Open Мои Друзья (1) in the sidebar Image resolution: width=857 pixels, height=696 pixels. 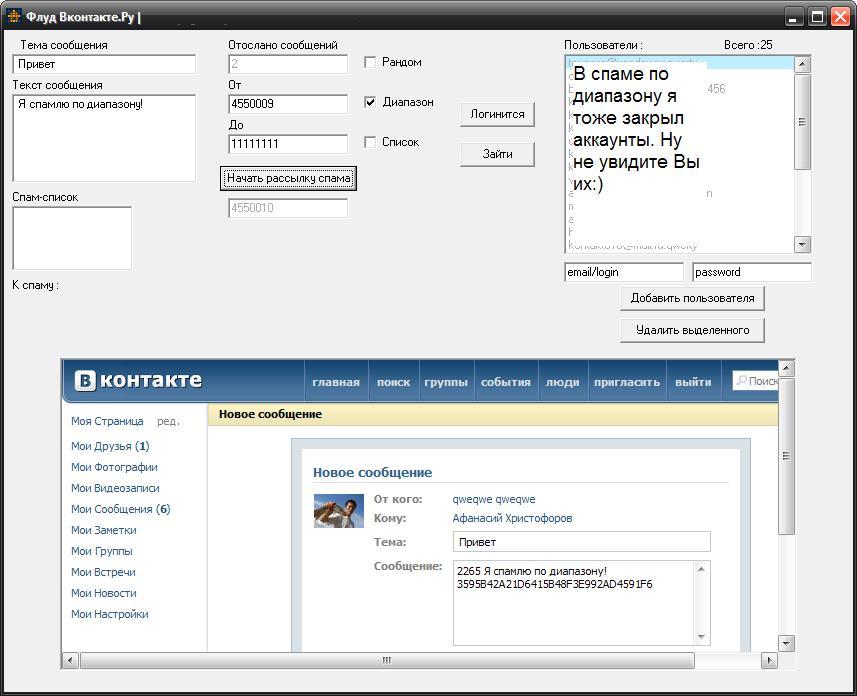110,446
